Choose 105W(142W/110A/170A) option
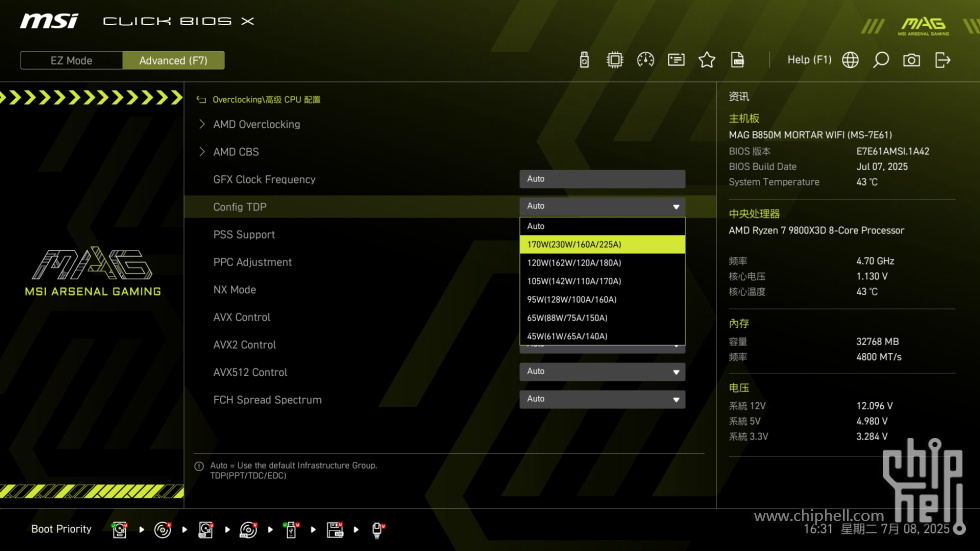Image resolution: width=980 pixels, height=551 pixels. [602, 281]
